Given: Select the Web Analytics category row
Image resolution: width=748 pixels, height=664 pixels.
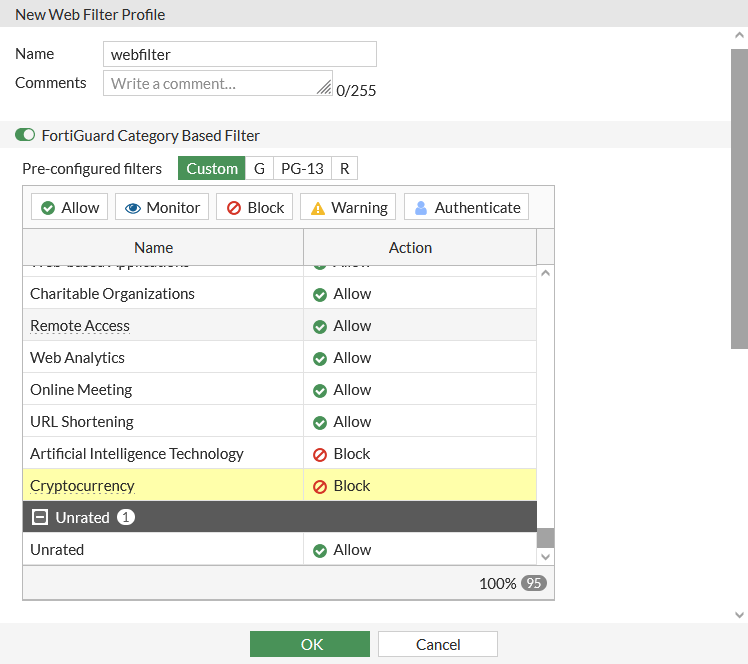Looking at the screenshot, I should (x=163, y=358).
